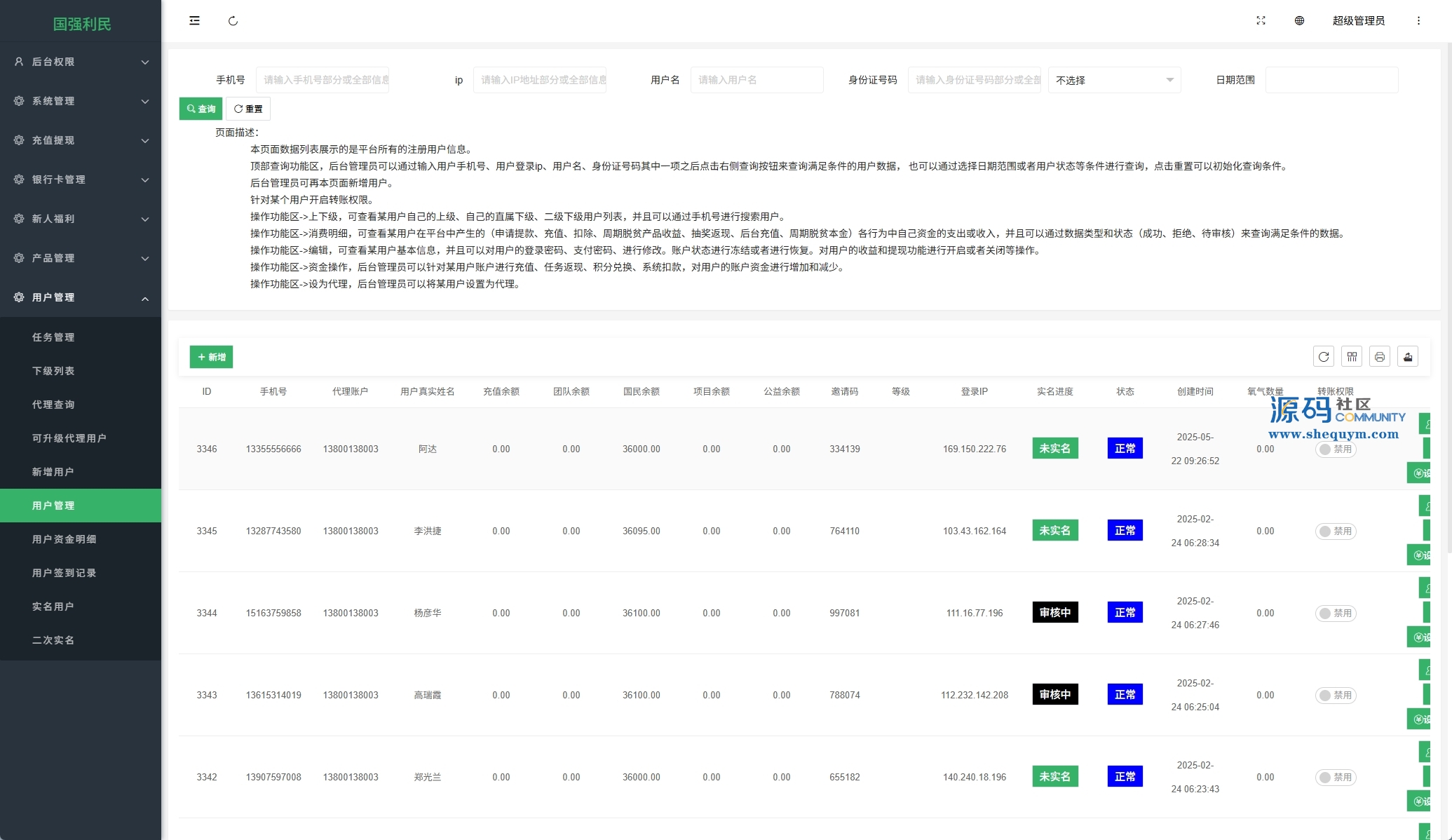Toggle transfer permission for user 3344
This screenshot has height=840, width=1452.
point(1335,614)
